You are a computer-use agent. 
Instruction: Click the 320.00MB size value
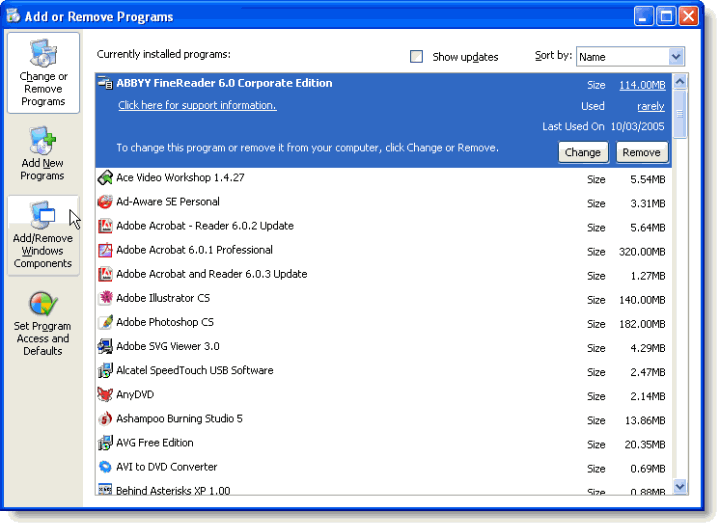642,252
